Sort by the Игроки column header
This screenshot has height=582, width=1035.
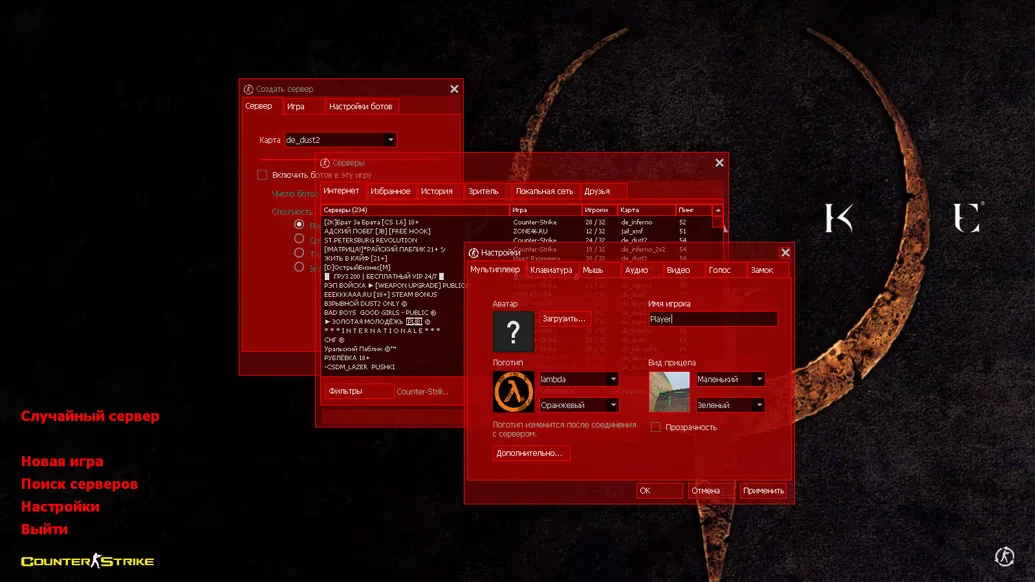point(599,210)
